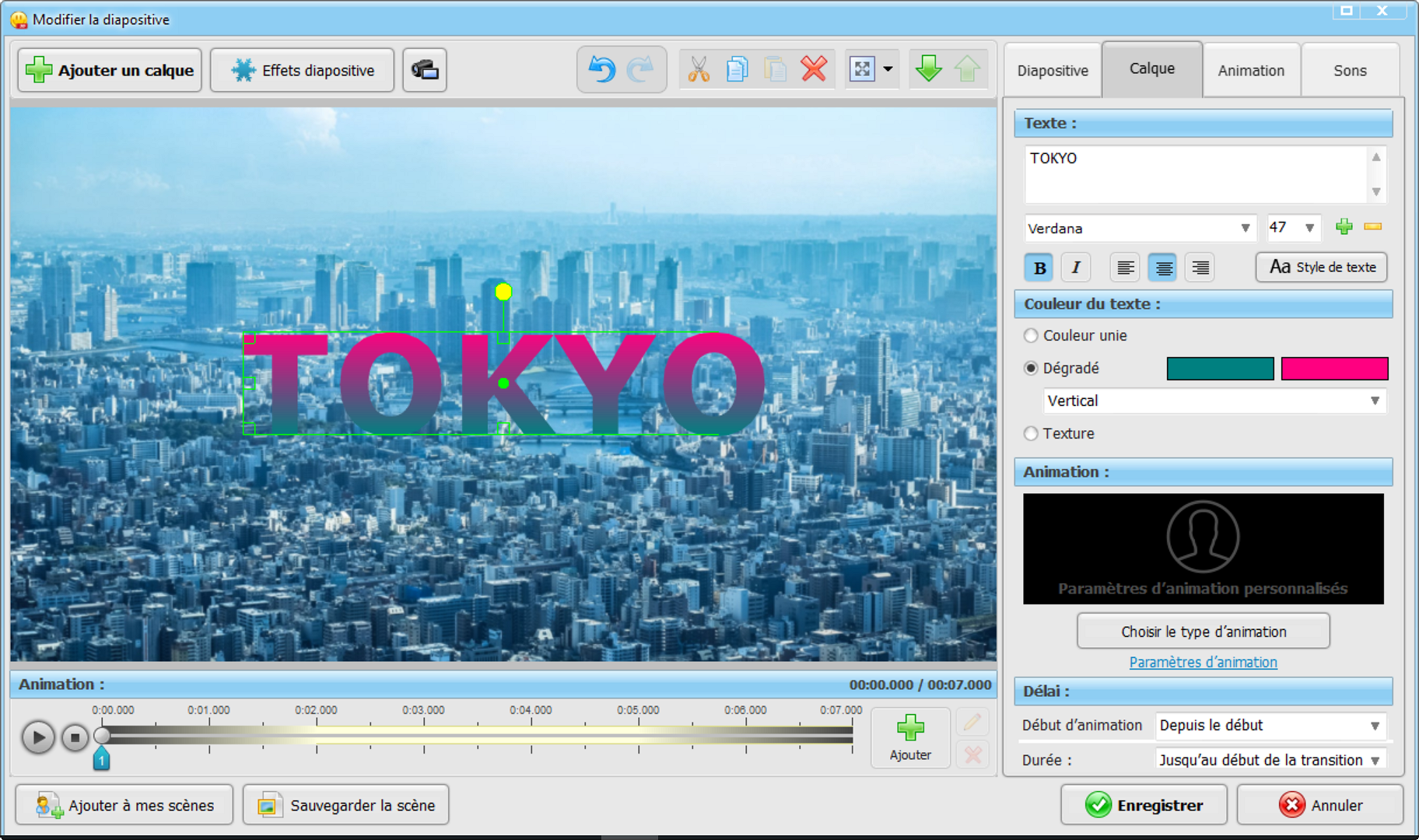Click the fit-to-frame icon
1419x840 pixels.
(x=862, y=69)
